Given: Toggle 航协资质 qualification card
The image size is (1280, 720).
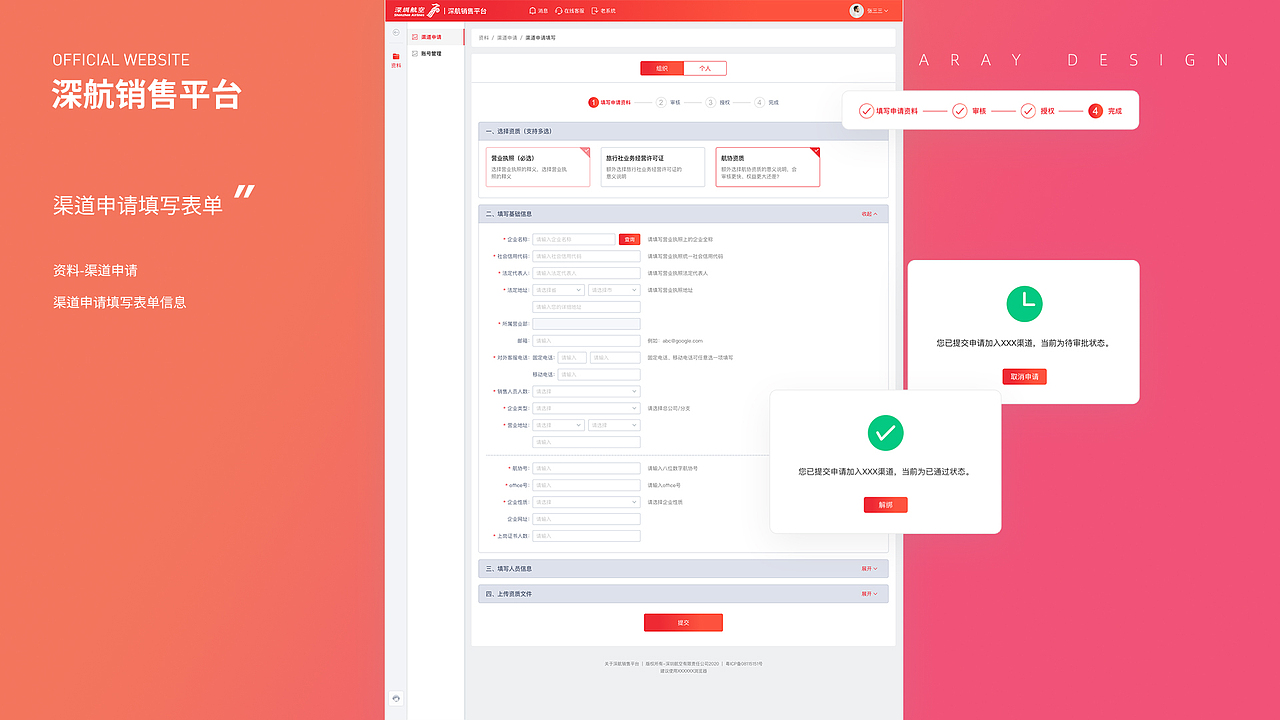Looking at the screenshot, I should 768,167.
